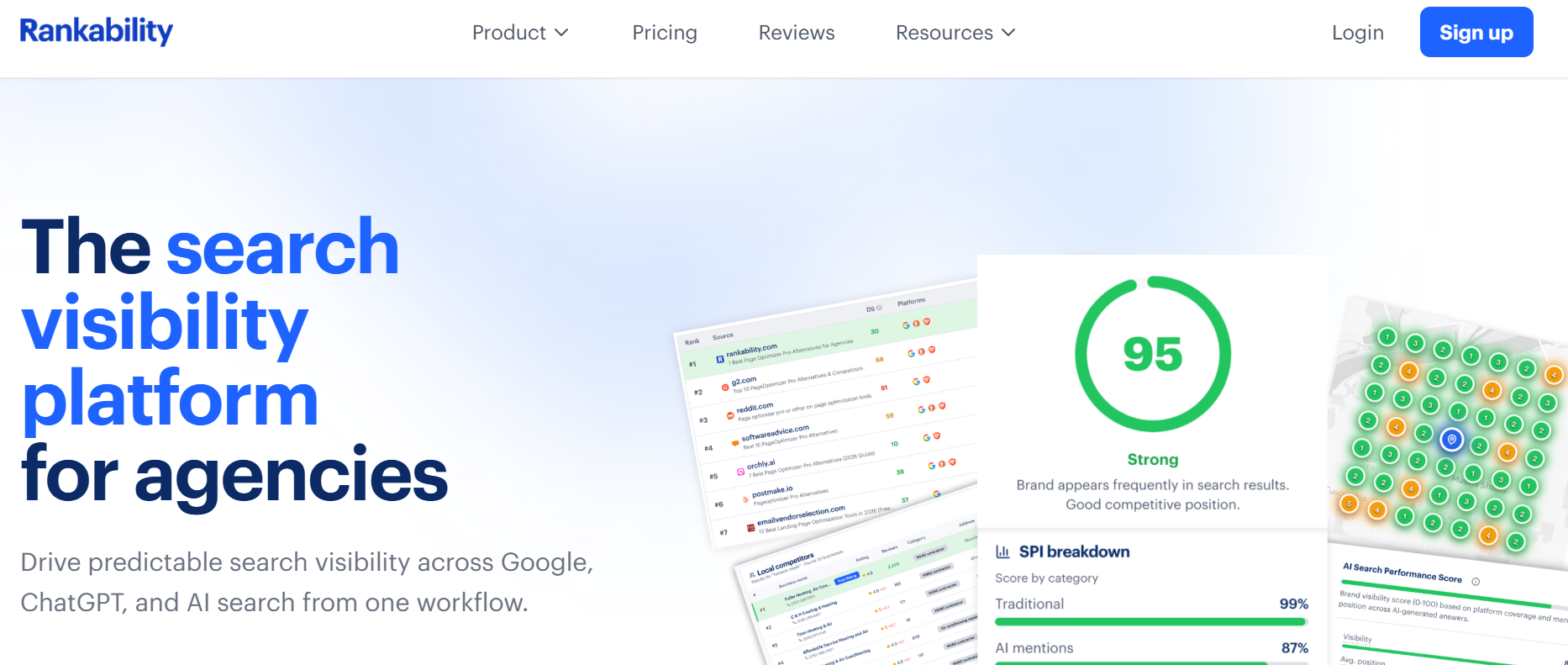This screenshot has height=665, width=1568.
Task: Click the "Brand appears frequently in search results." text
Action: (1153, 485)
